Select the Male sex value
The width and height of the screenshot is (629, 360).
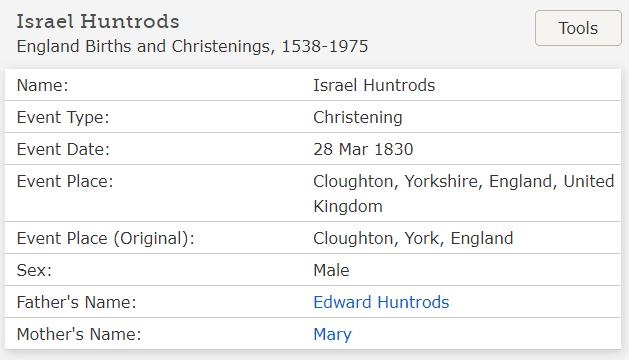click(331, 270)
